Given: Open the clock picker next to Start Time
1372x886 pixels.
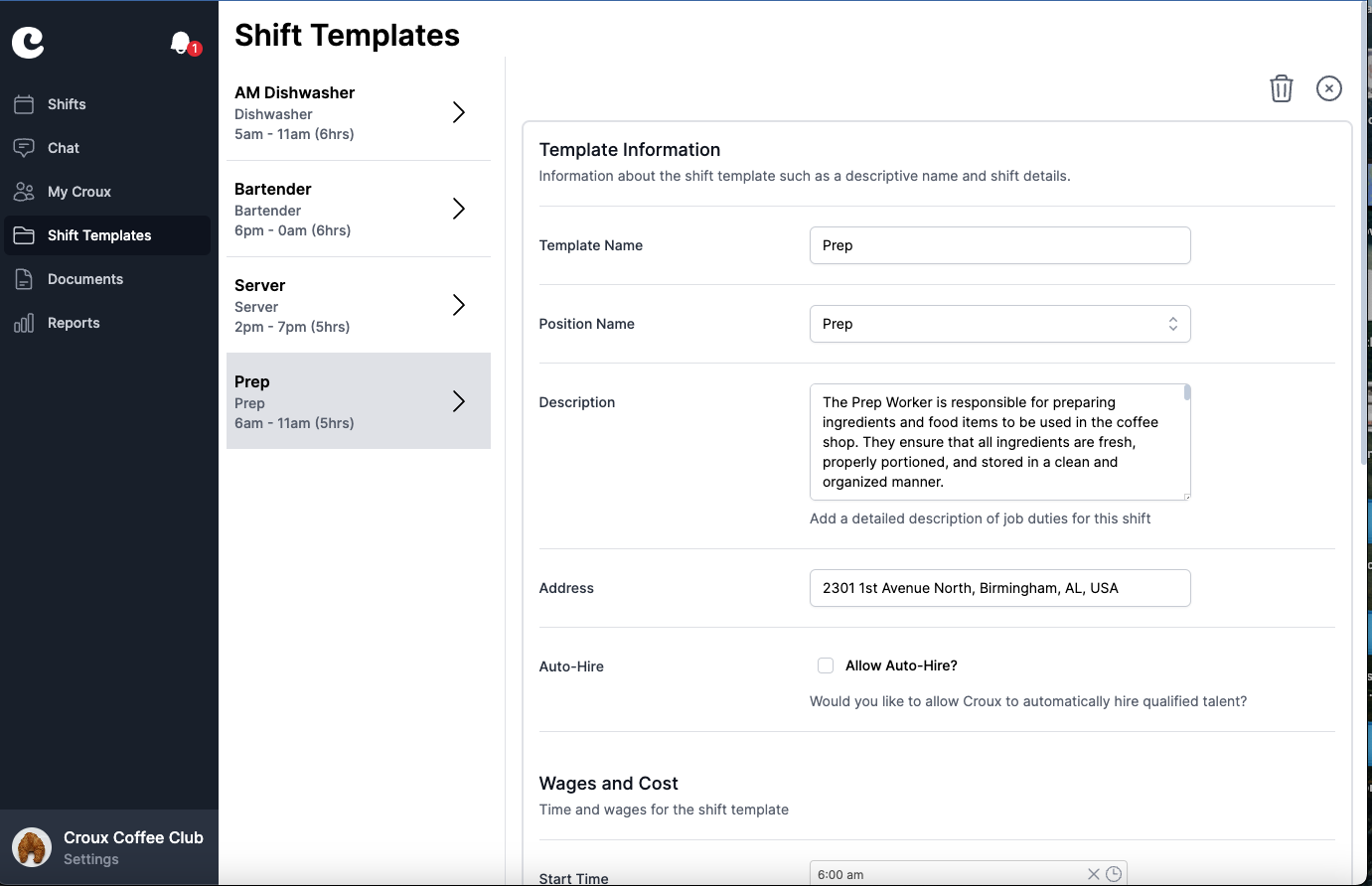Looking at the screenshot, I should 1115,873.
